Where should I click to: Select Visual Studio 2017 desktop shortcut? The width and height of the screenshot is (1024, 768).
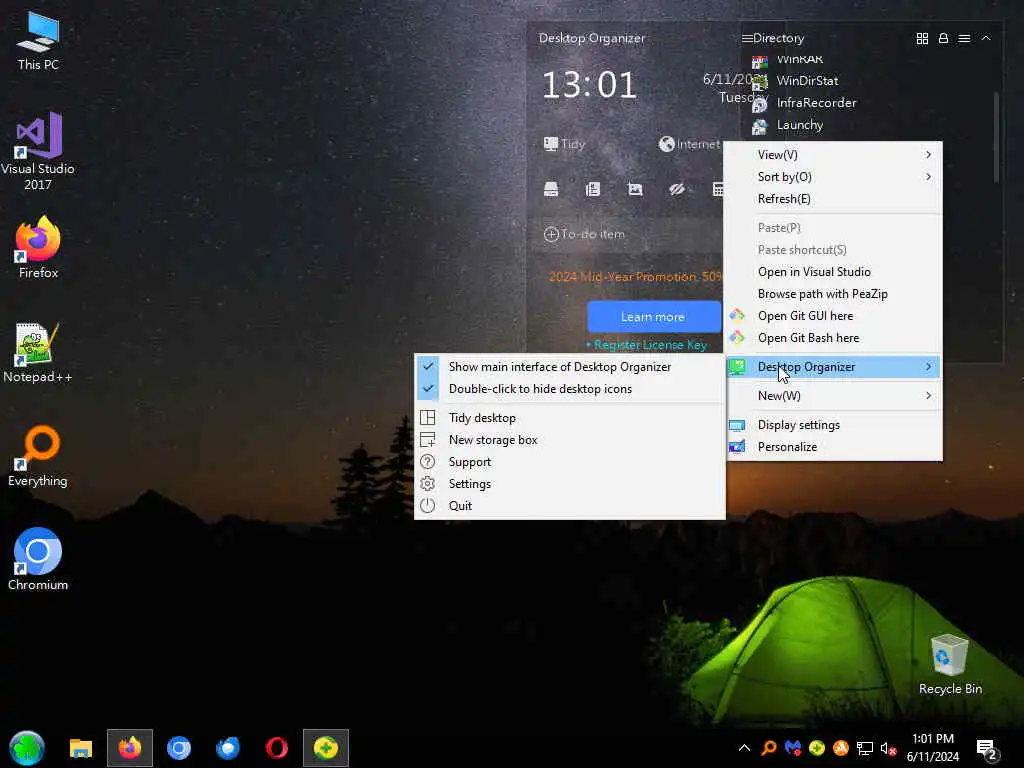pyautogui.click(x=38, y=152)
